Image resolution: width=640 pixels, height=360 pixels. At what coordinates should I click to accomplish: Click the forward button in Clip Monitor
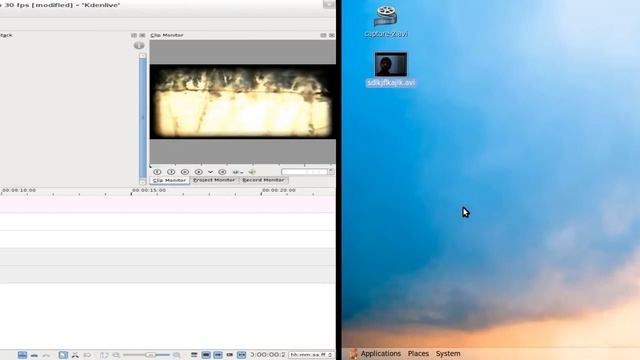pyautogui.click(x=222, y=172)
